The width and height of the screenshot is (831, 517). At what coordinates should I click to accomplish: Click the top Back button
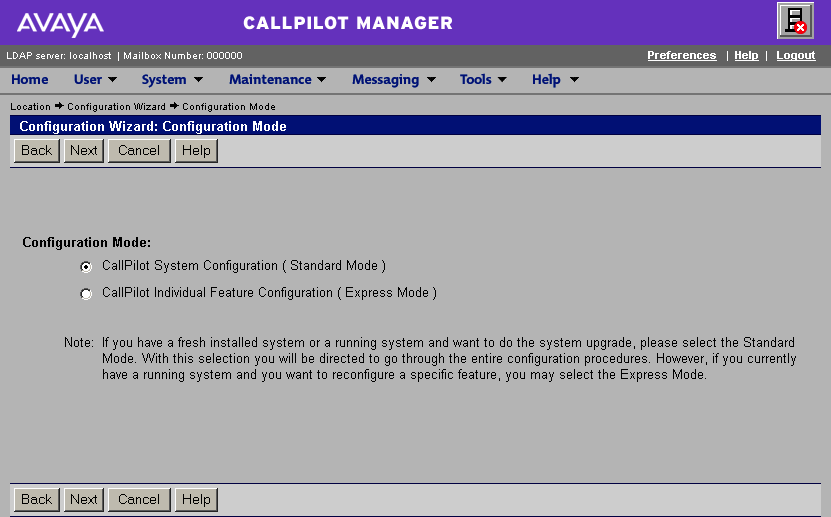tap(37, 151)
